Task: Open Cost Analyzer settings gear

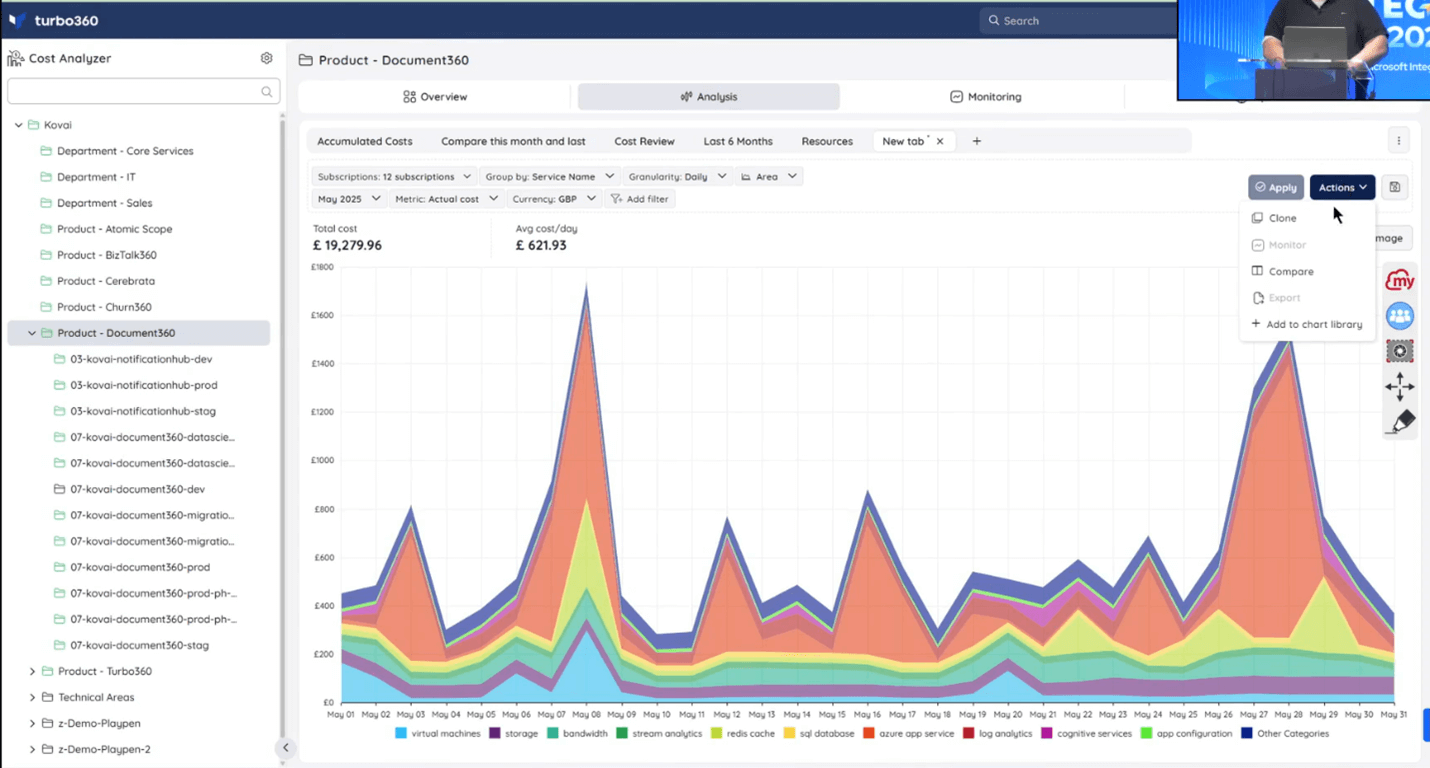Action: tap(266, 58)
